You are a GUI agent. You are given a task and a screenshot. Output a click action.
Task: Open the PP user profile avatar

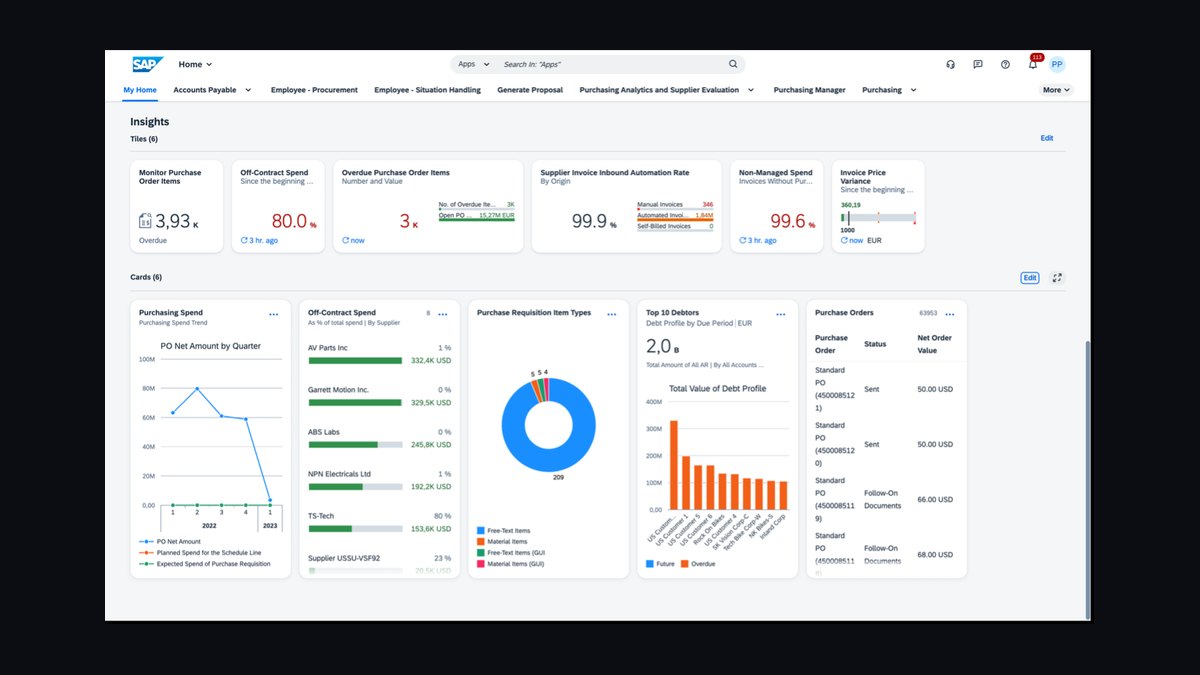1057,64
